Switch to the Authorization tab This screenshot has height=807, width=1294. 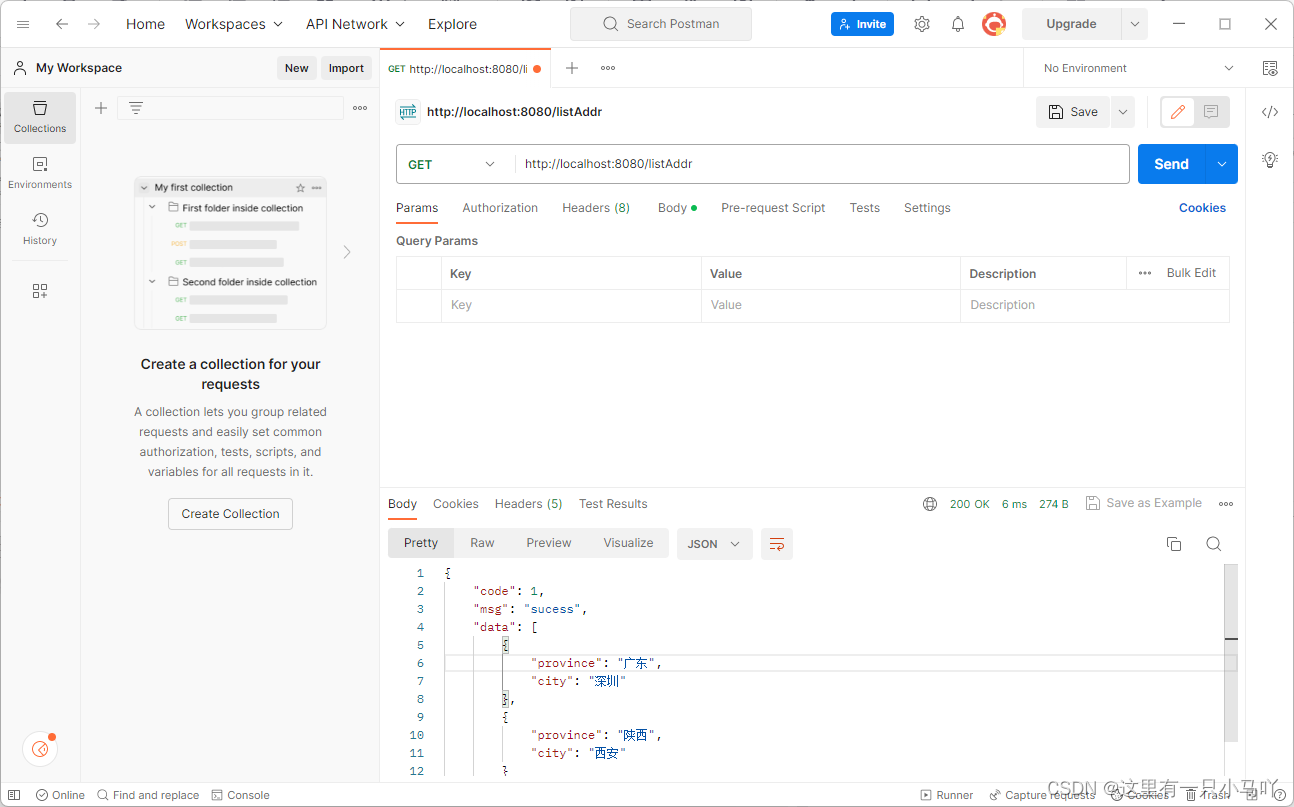[500, 208]
